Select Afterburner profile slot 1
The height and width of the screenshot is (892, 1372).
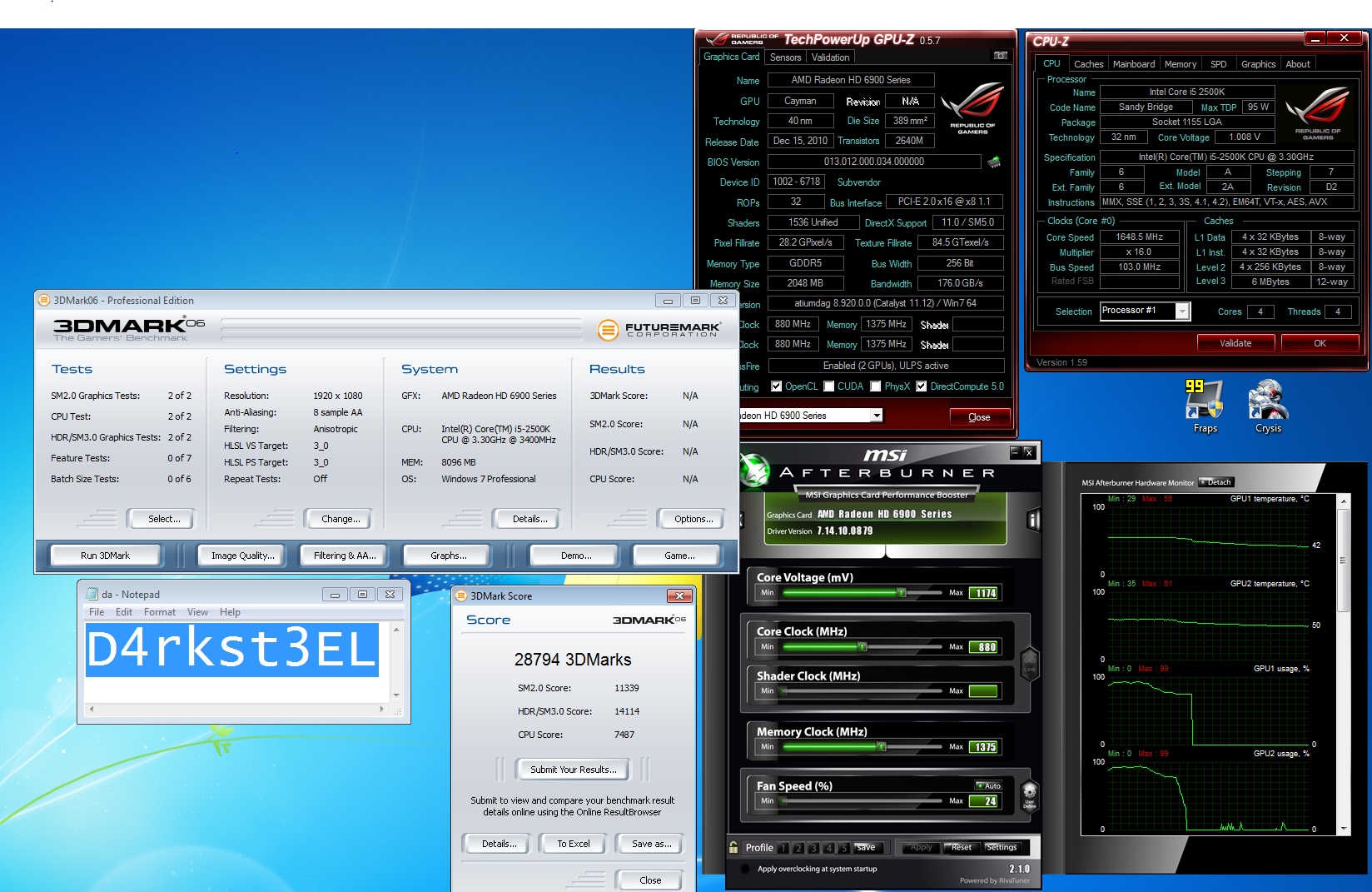pos(783,848)
